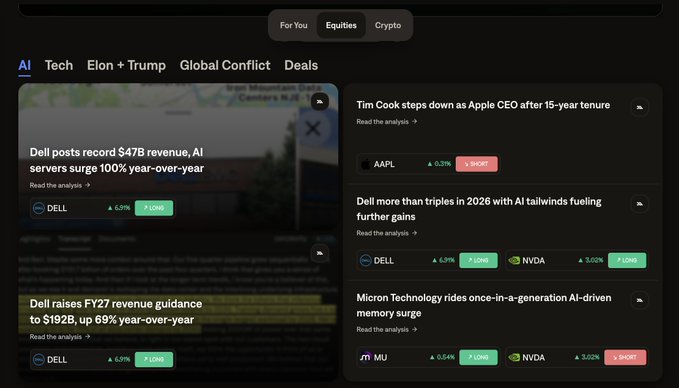Click NVDA LONG button under 'Dell more than triples'

627,261
